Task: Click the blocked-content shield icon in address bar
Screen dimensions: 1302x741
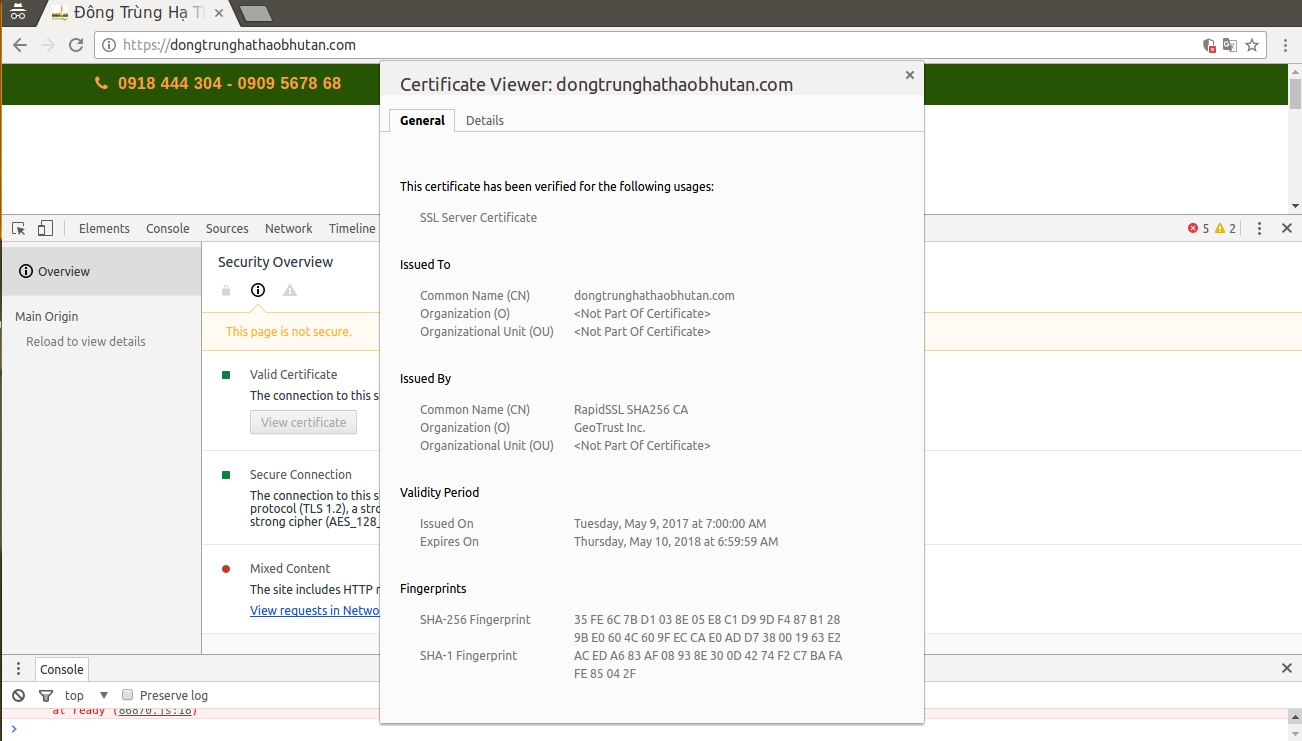Action: (x=1209, y=45)
